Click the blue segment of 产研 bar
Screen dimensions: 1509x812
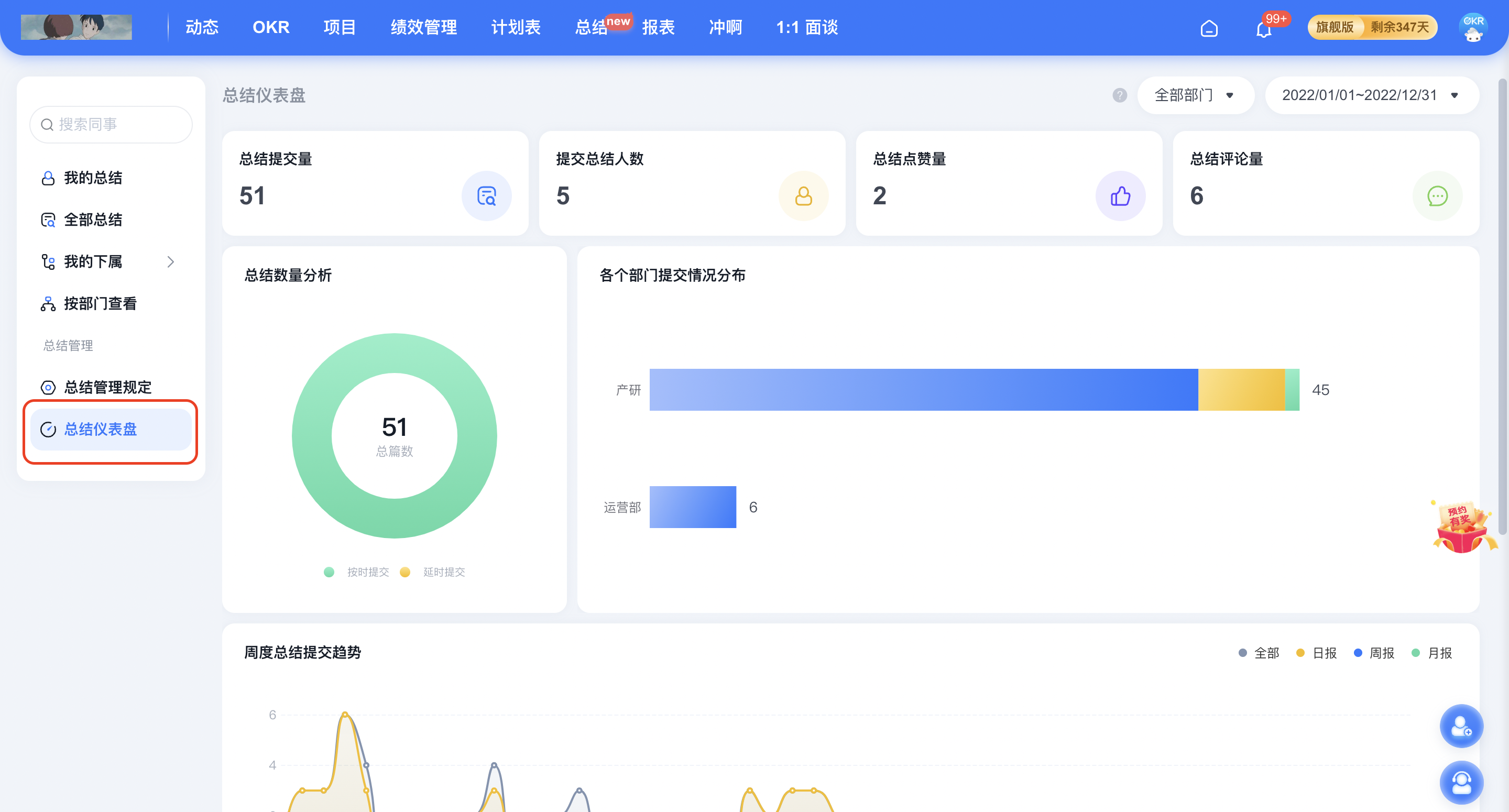923,390
